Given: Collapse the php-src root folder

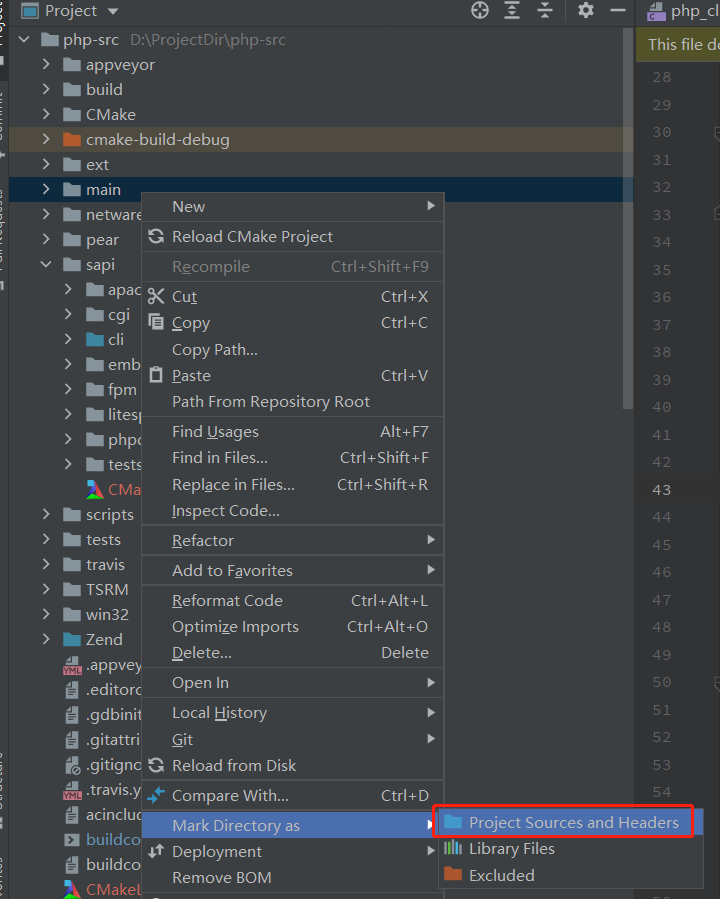Looking at the screenshot, I should coord(24,40).
